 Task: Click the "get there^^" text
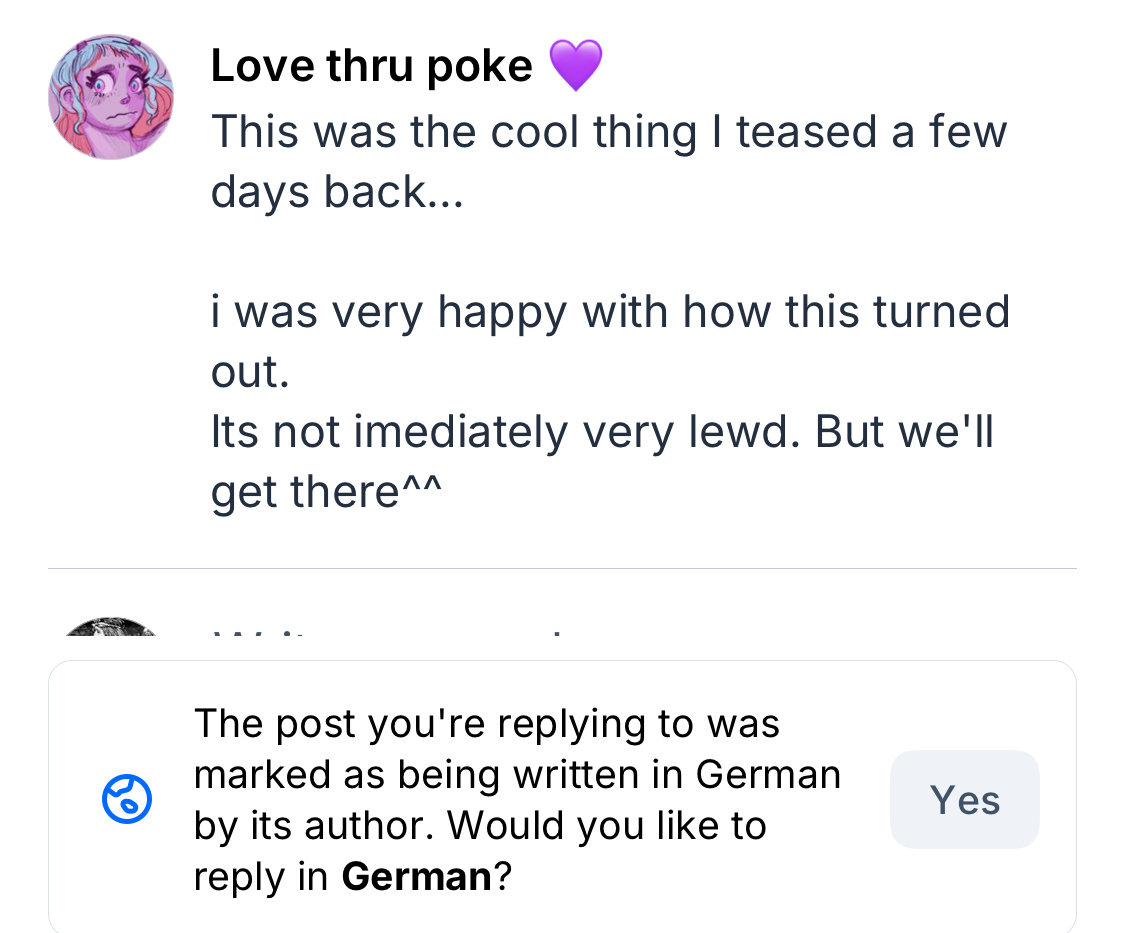tap(326, 491)
